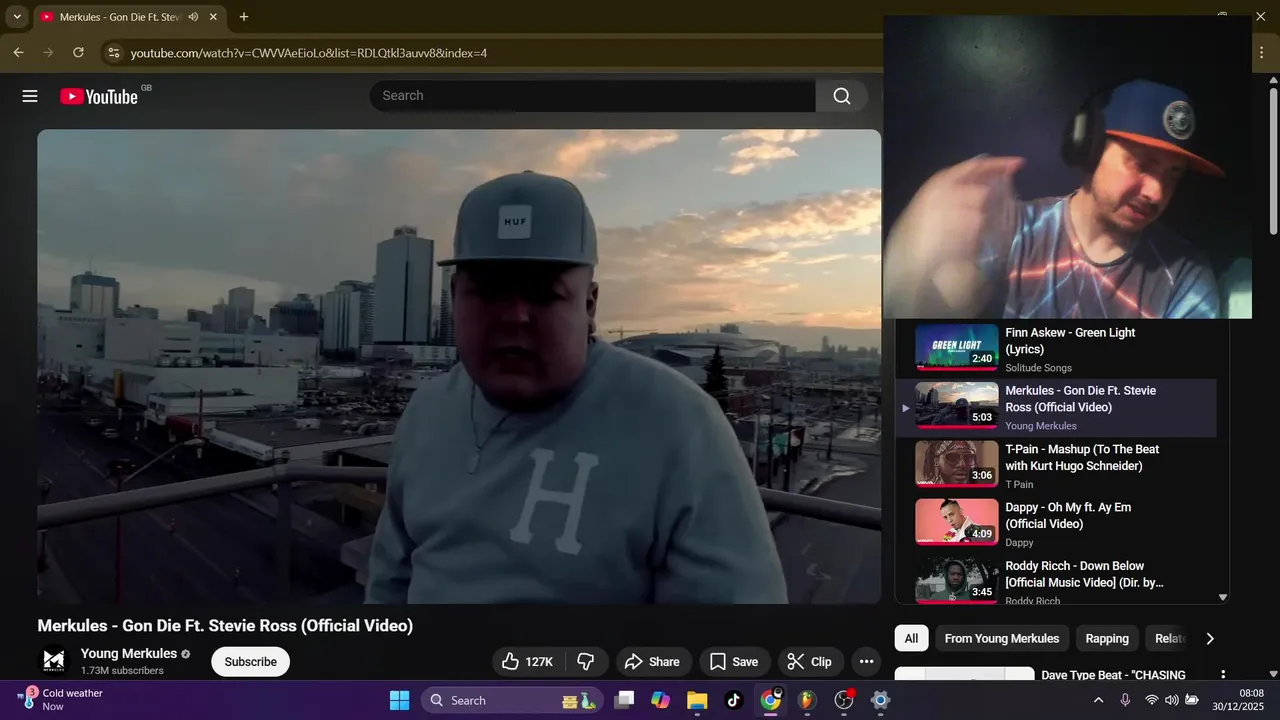Focus the YouTube search input field

tap(592, 96)
